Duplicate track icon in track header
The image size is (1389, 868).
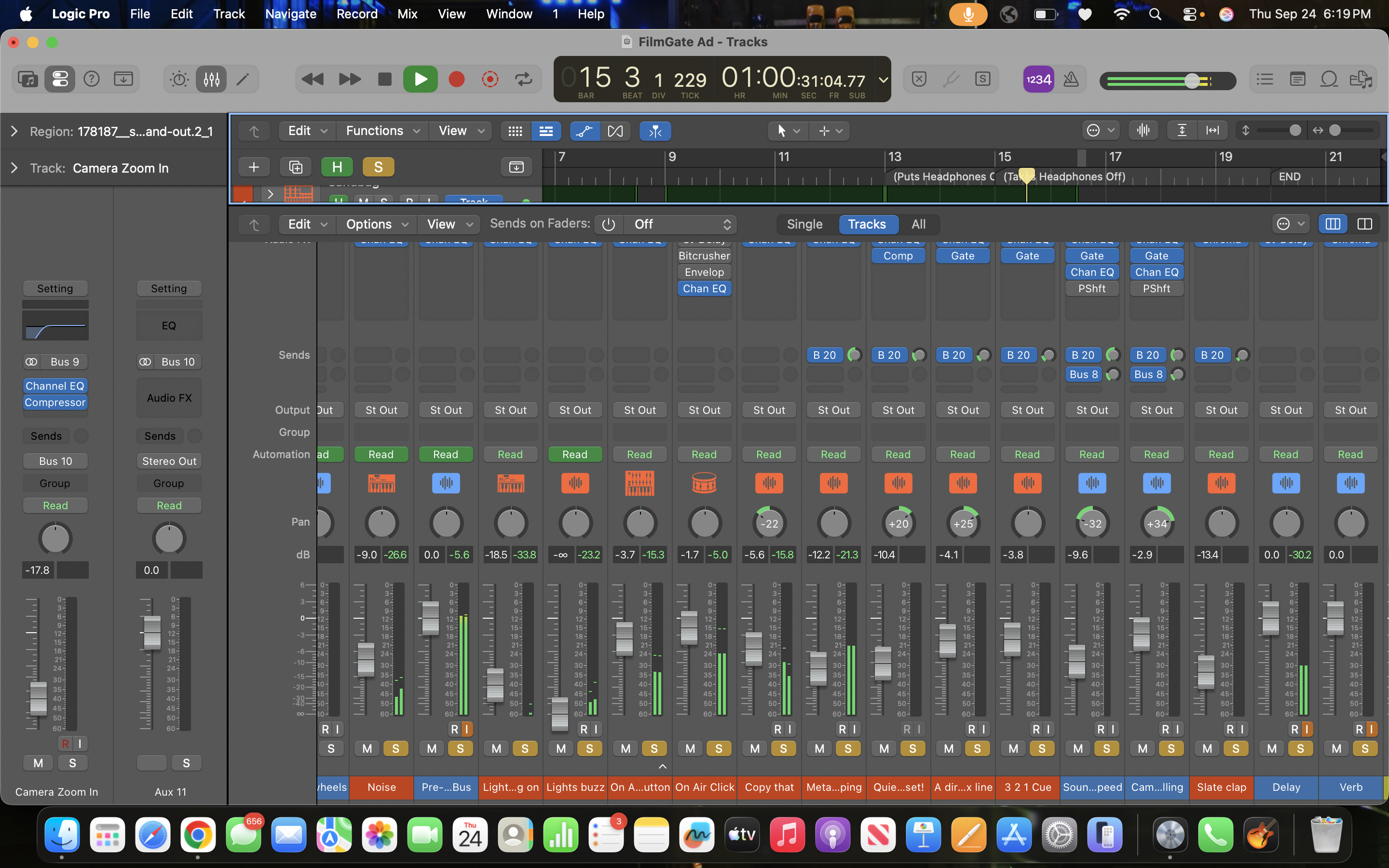point(296,167)
